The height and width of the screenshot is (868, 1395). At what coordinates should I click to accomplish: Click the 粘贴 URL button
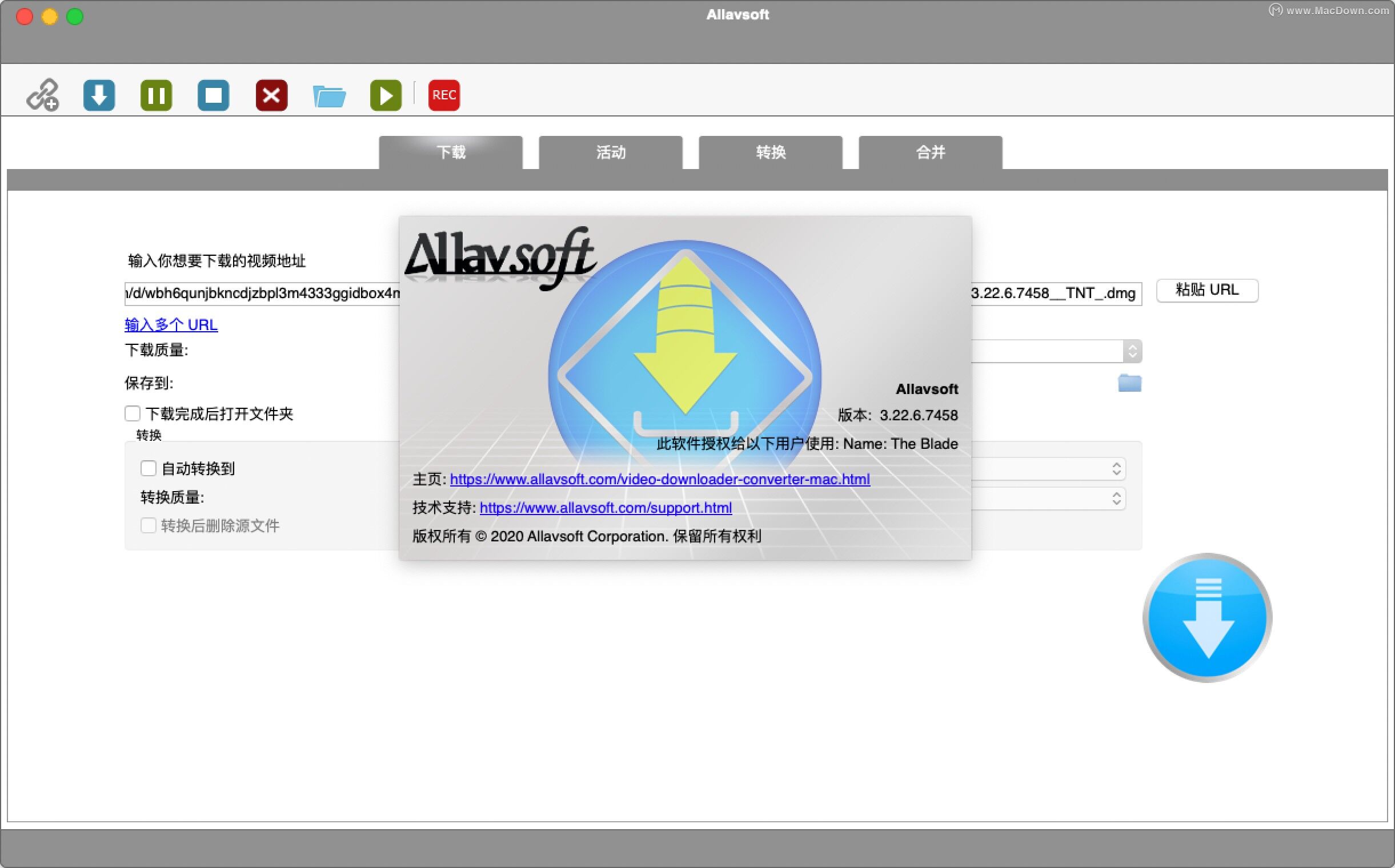point(1206,290)
